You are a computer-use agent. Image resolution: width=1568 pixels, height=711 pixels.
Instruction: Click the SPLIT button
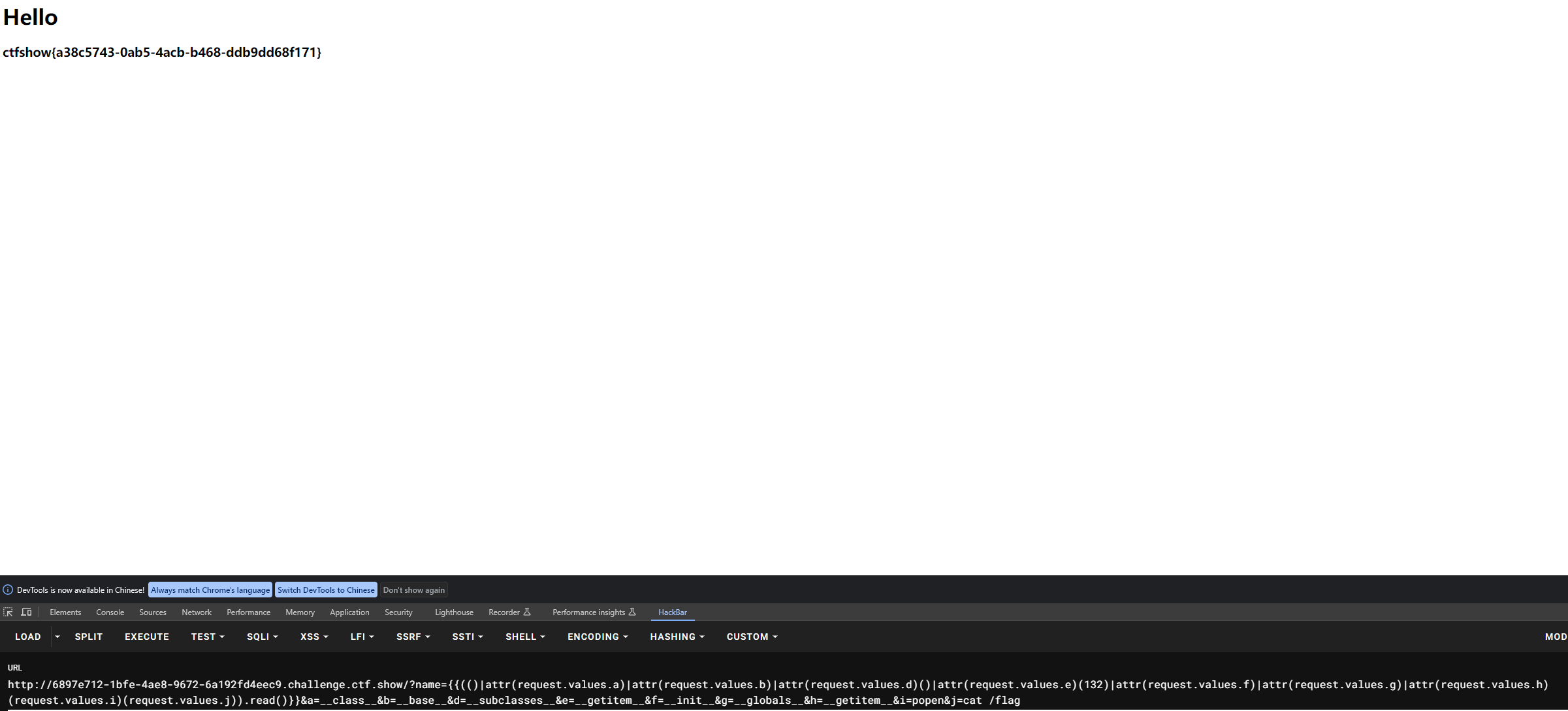(88, 637)
